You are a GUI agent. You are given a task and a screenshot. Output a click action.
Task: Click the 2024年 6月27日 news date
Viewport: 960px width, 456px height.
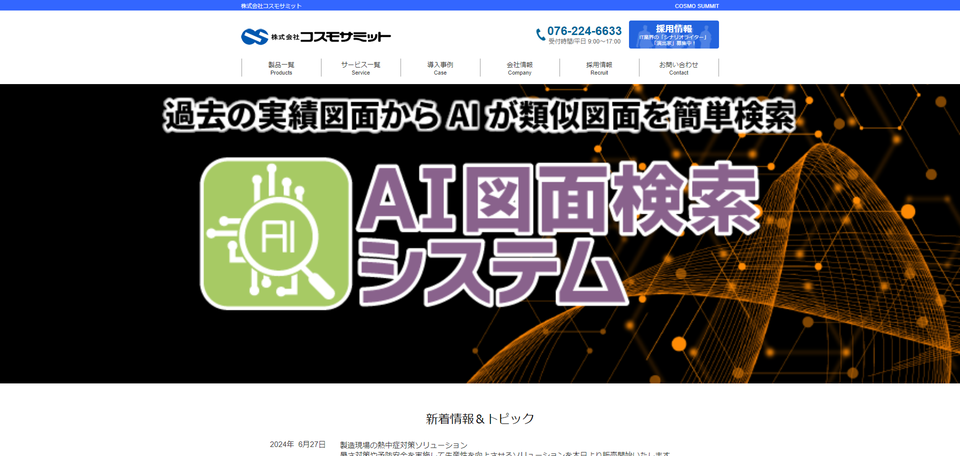[x=297, y=444]
